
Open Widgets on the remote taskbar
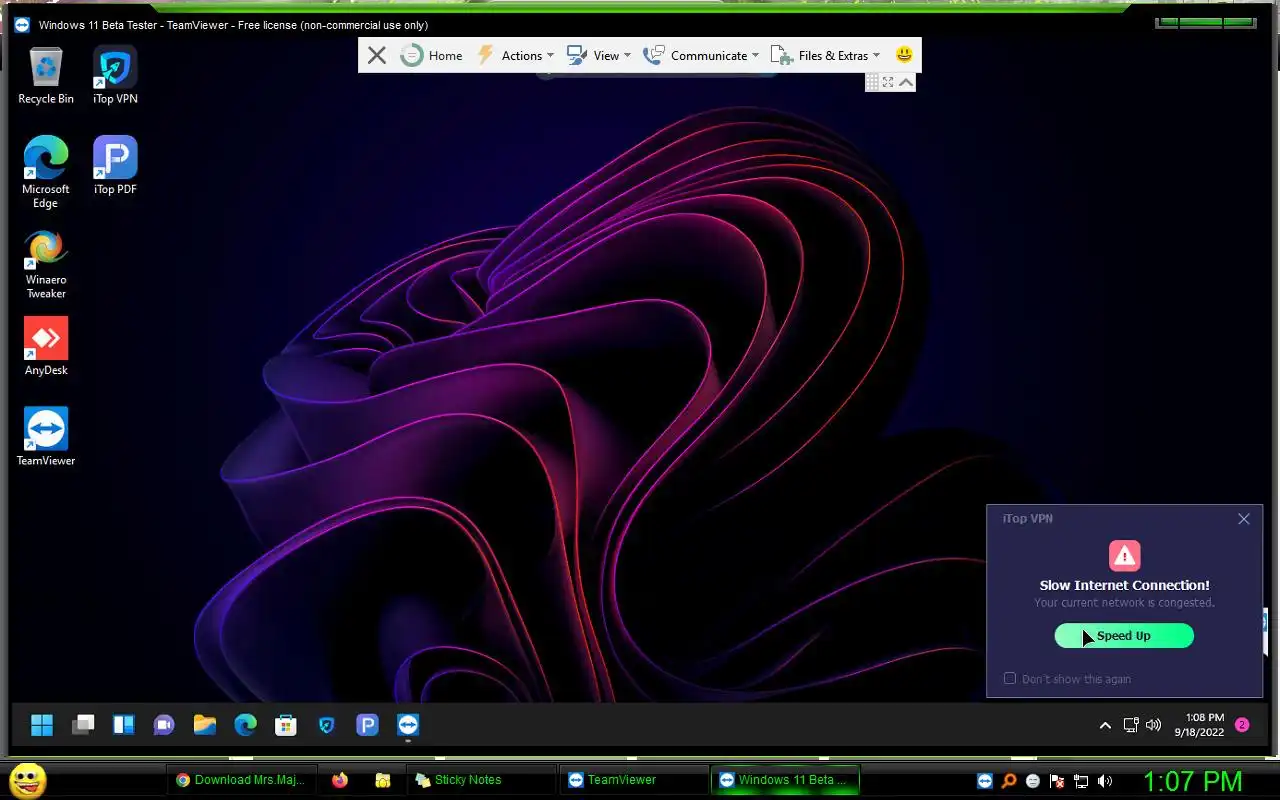124,725
